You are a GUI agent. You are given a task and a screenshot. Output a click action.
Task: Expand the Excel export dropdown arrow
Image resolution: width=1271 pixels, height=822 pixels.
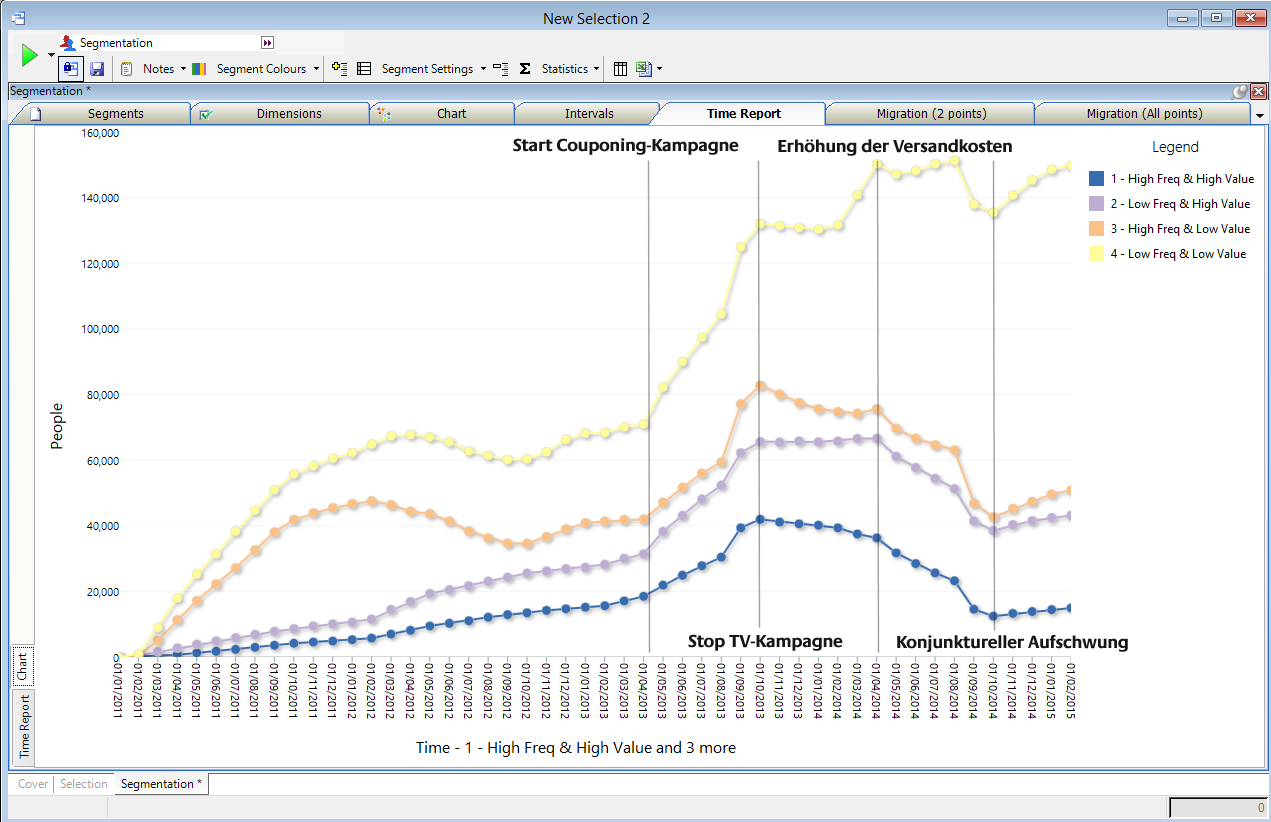659,69
